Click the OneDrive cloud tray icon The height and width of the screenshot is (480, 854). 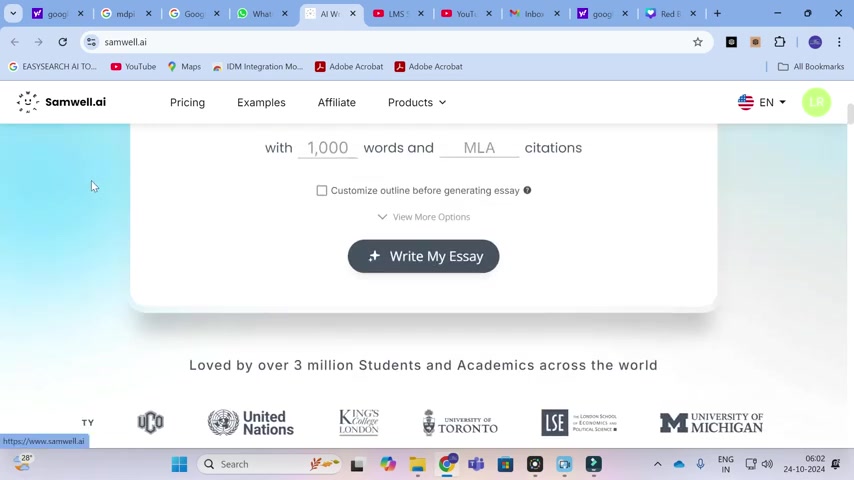(679, 464)
